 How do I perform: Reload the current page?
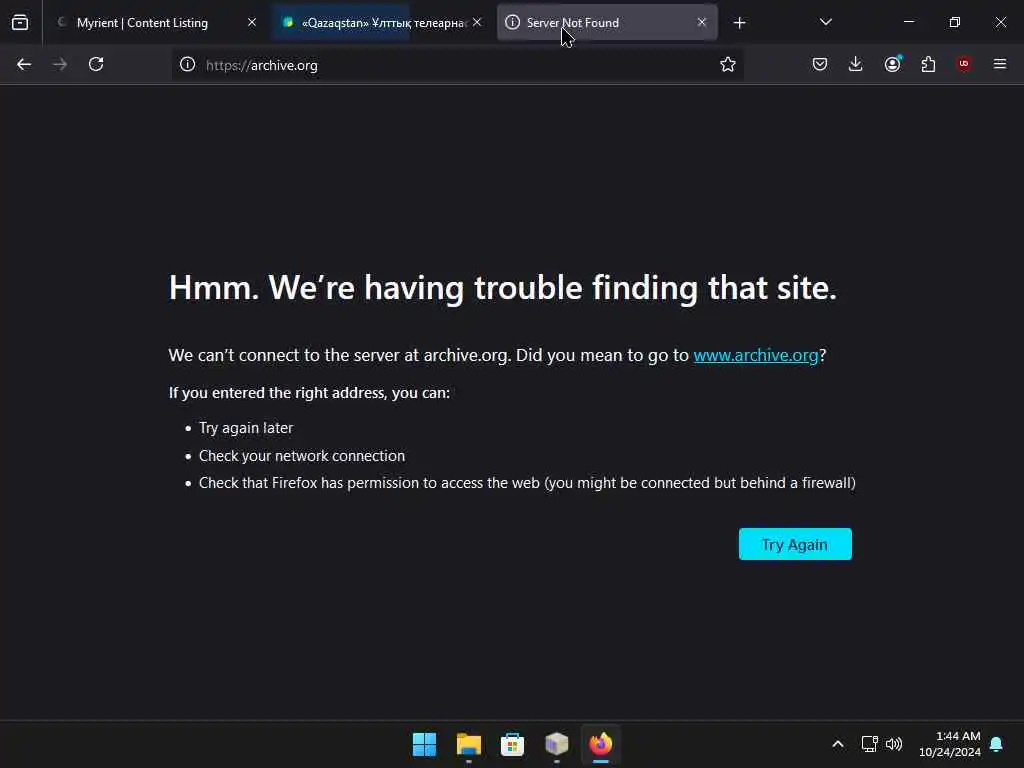[96, 64]
